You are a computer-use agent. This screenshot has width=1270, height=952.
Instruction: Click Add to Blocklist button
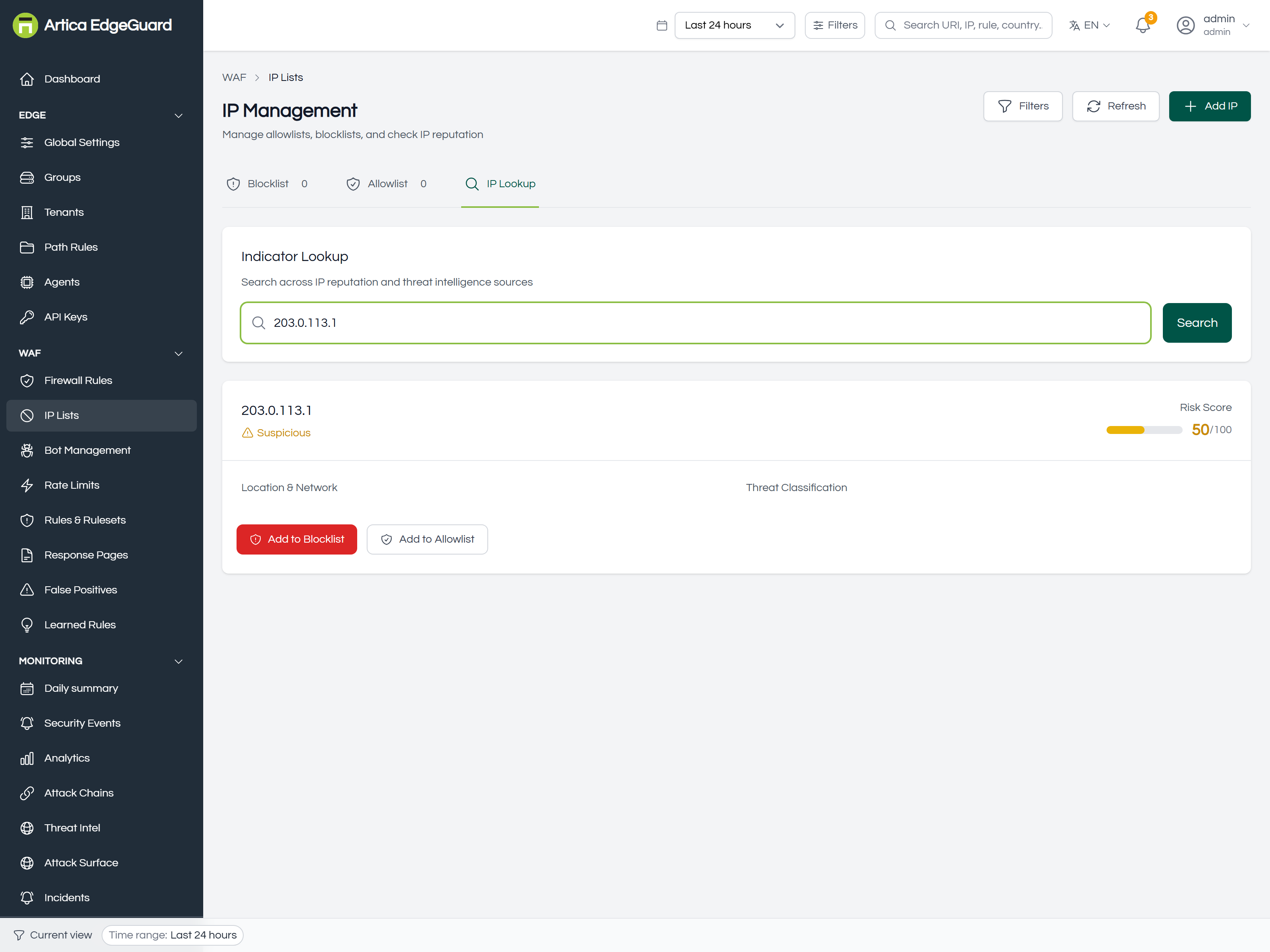click(297, 539)
